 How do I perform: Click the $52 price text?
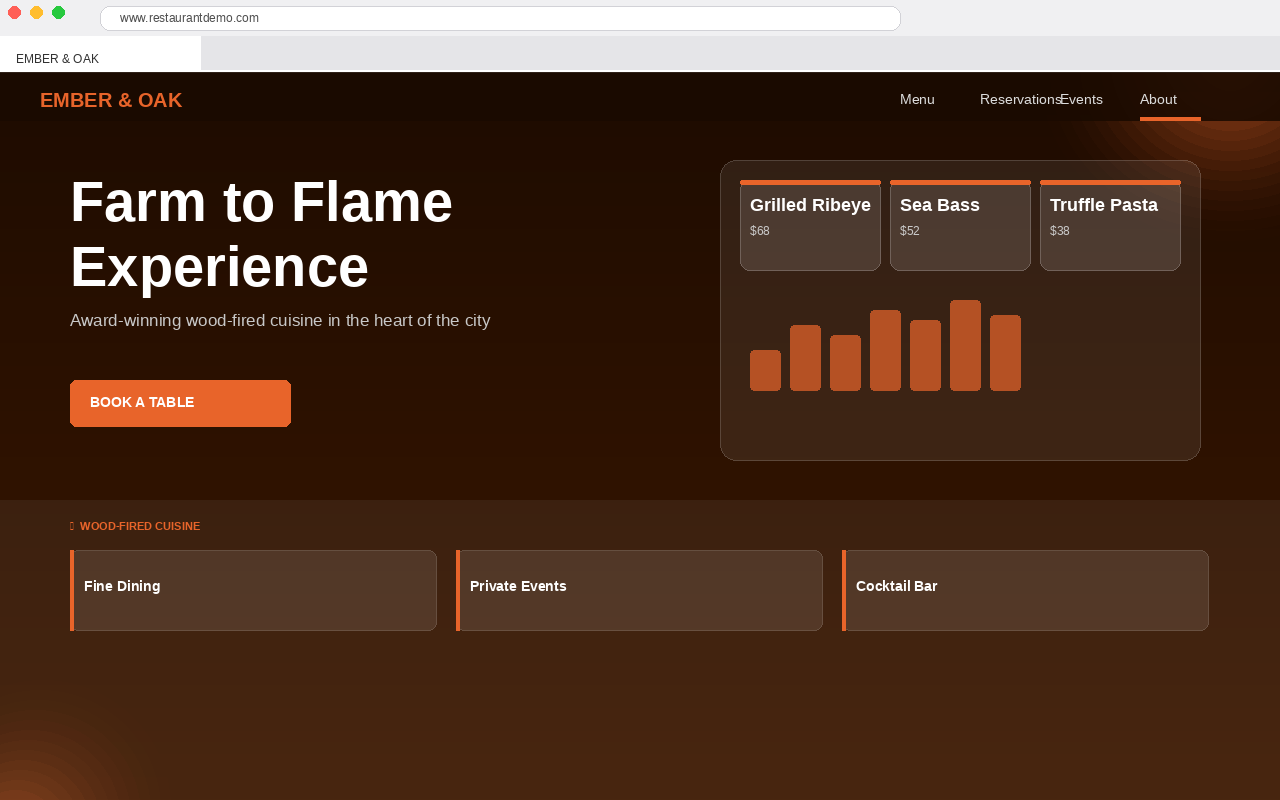tap(910, 231)
